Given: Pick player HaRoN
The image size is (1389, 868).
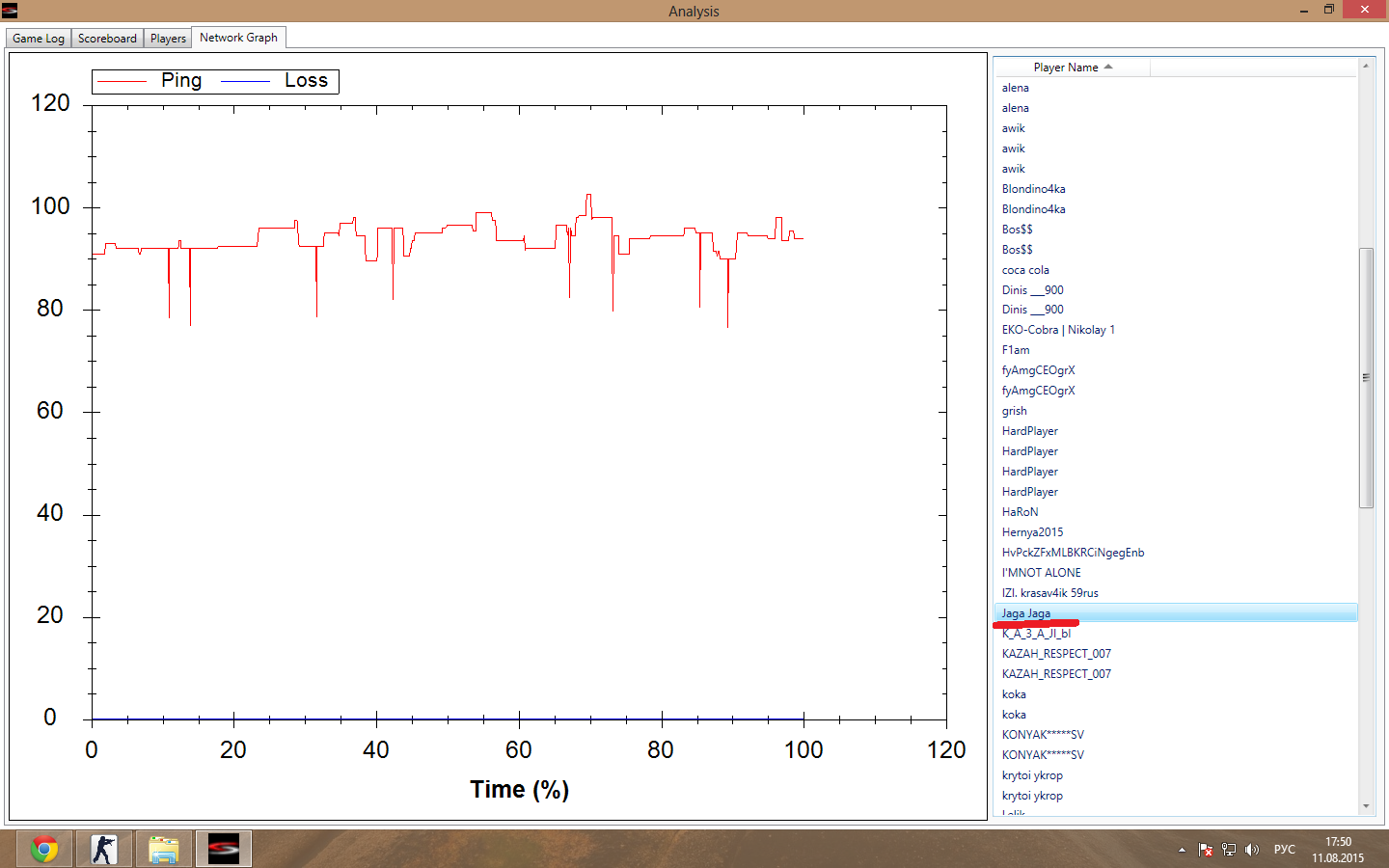Looking at the screenshot, I should [1176, 512].
